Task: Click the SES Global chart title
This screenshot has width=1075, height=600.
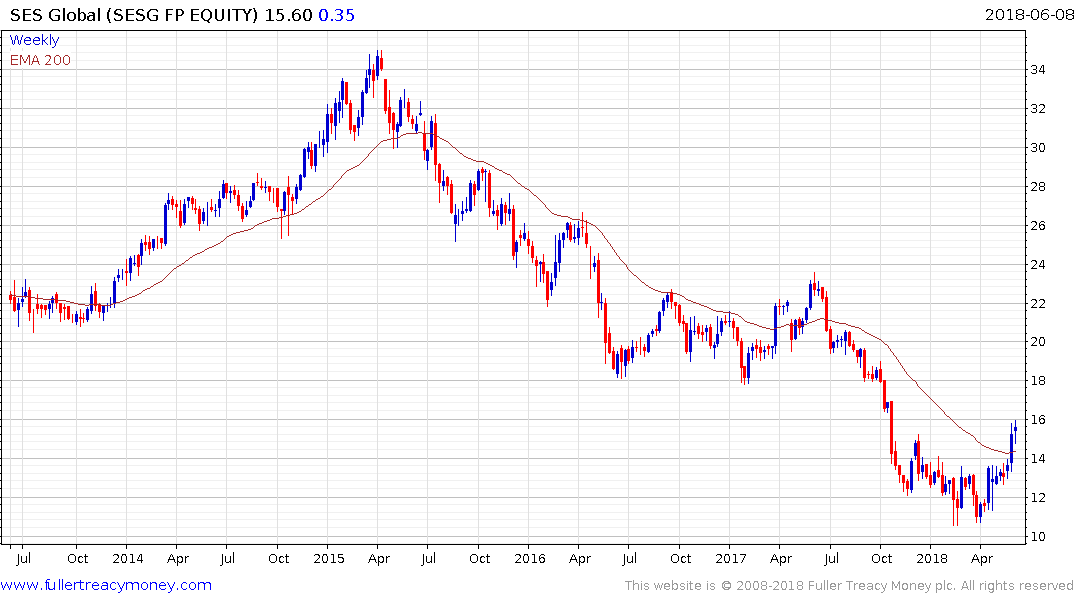Action: tap(134, 15)
